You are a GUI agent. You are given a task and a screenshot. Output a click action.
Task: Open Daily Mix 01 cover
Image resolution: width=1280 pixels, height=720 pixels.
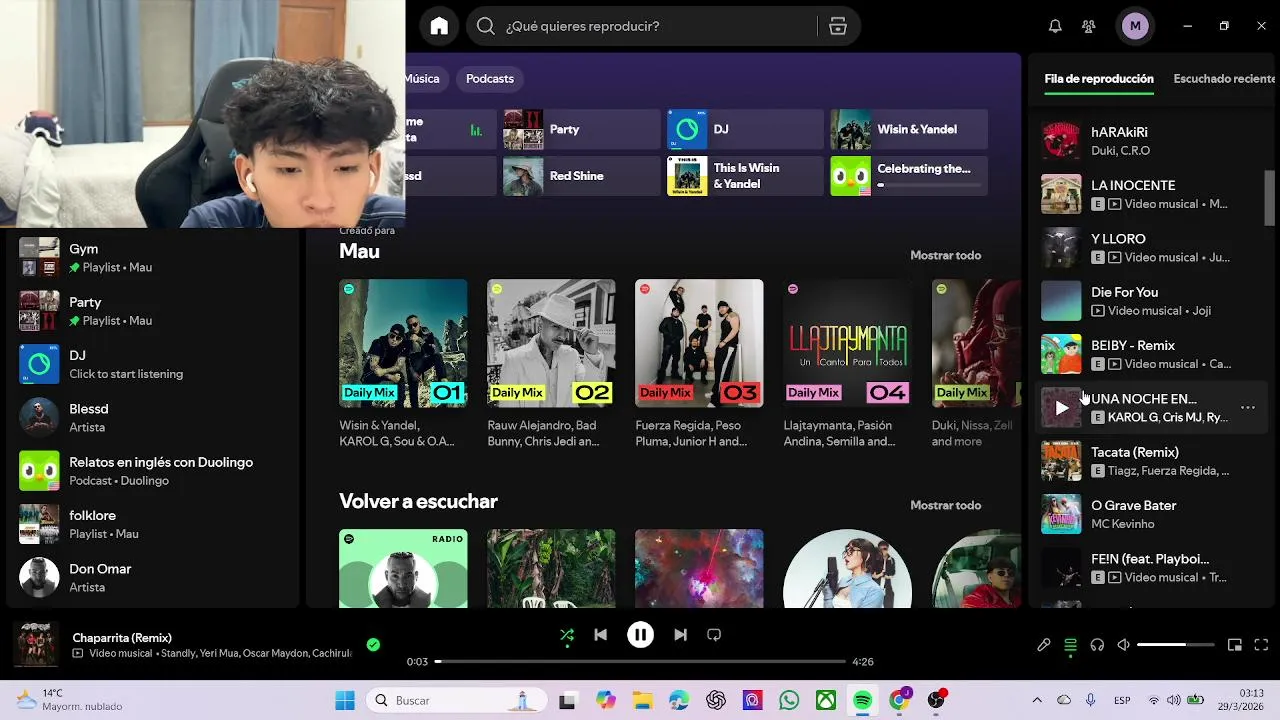pyautogui.click(x=403, y=343)
